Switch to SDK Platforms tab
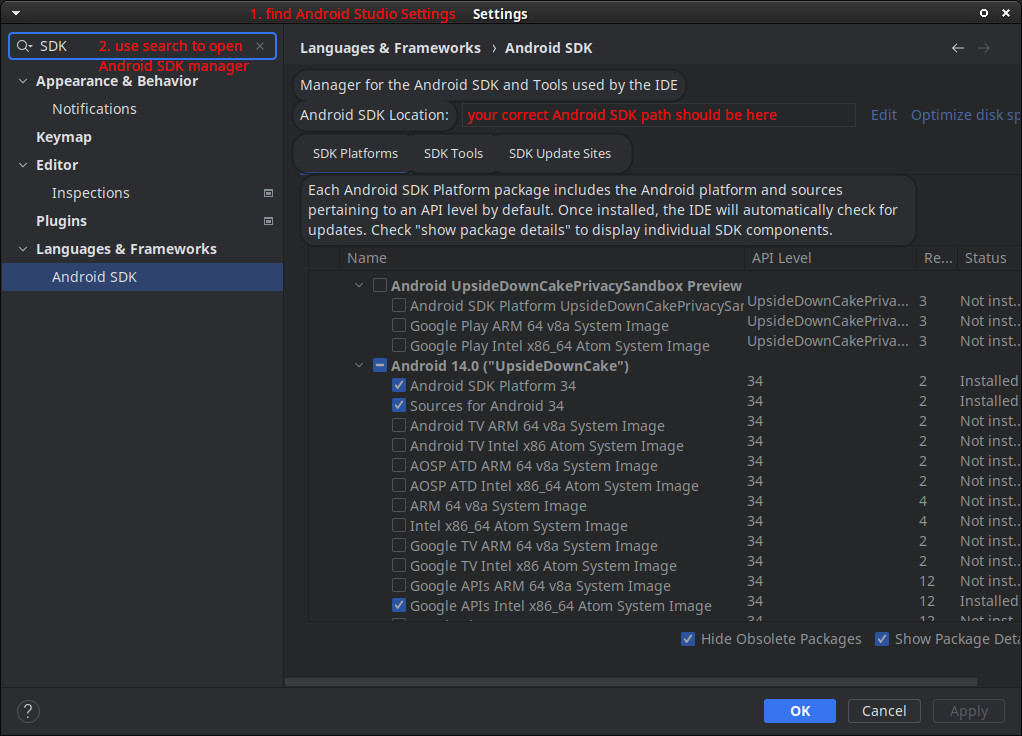Screen dimensions: 1022x736 coord(355,153)
